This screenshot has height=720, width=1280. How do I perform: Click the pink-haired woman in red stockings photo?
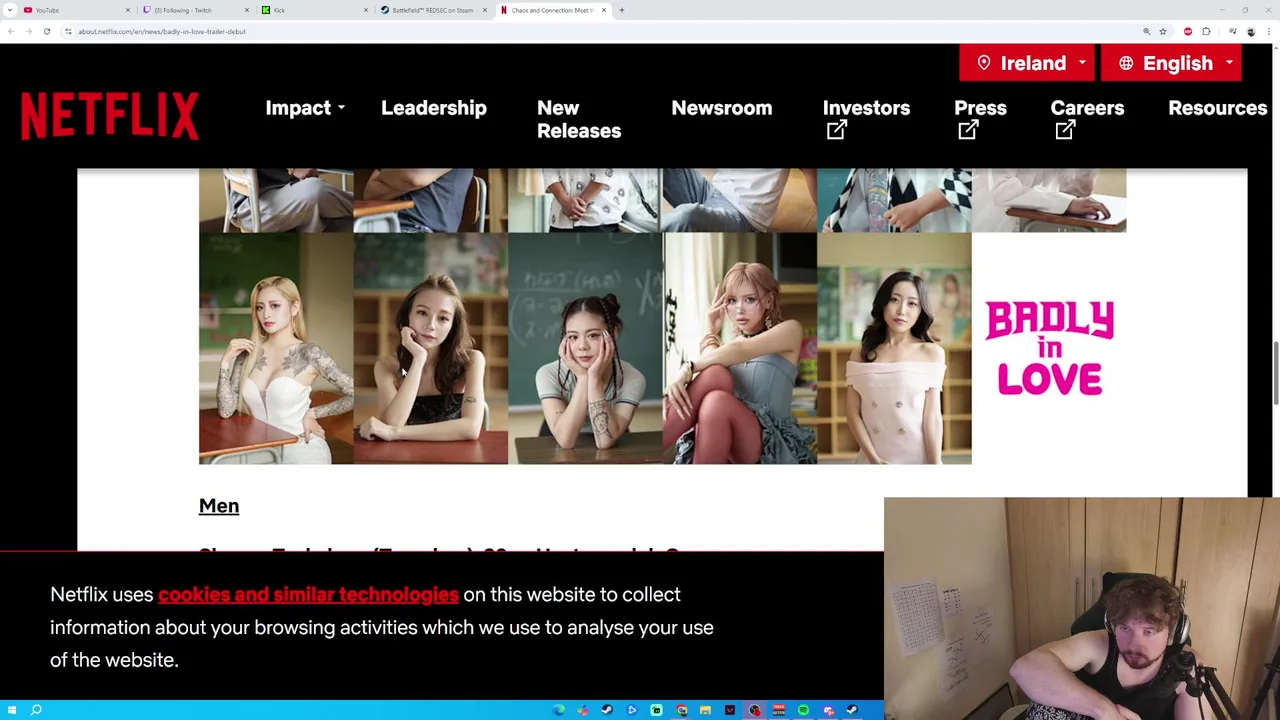pos(740,348)
